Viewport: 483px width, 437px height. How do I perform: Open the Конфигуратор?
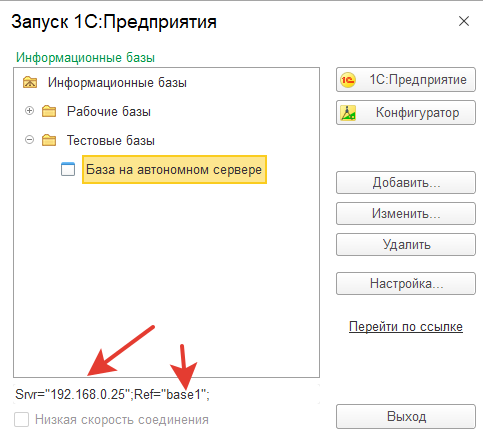(x=406, y=113)
